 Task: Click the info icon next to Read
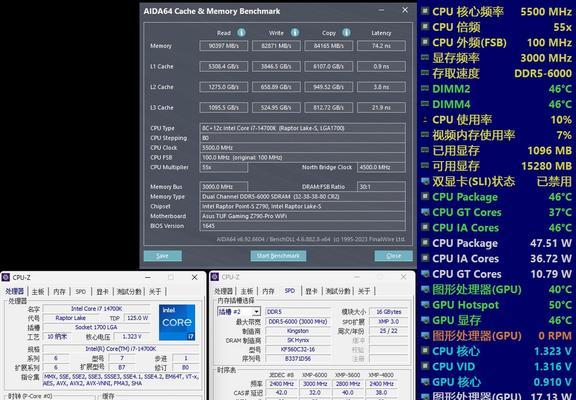click(241, 33)
